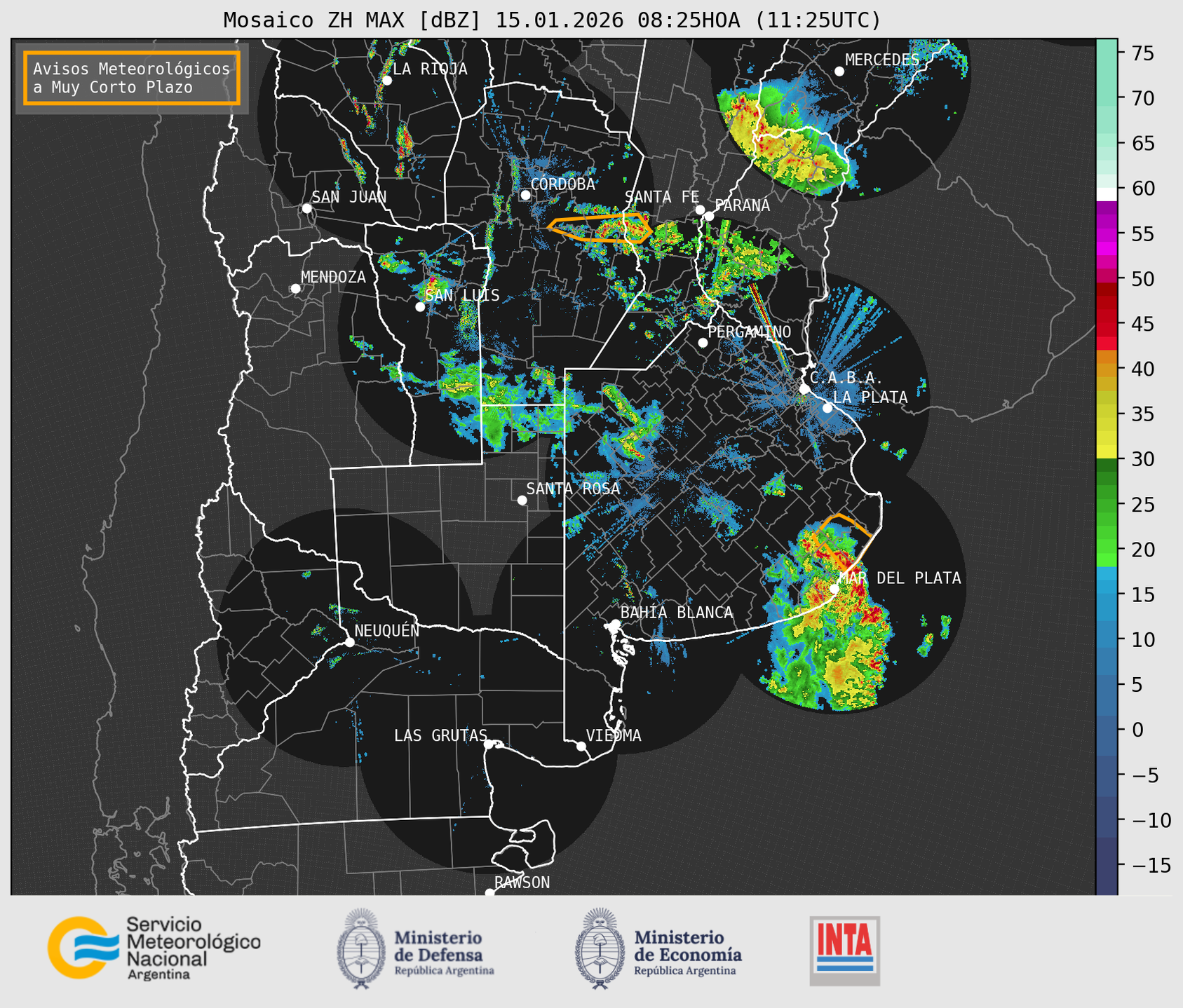Select the Bahía Blanca city marker

coord(615,624)
